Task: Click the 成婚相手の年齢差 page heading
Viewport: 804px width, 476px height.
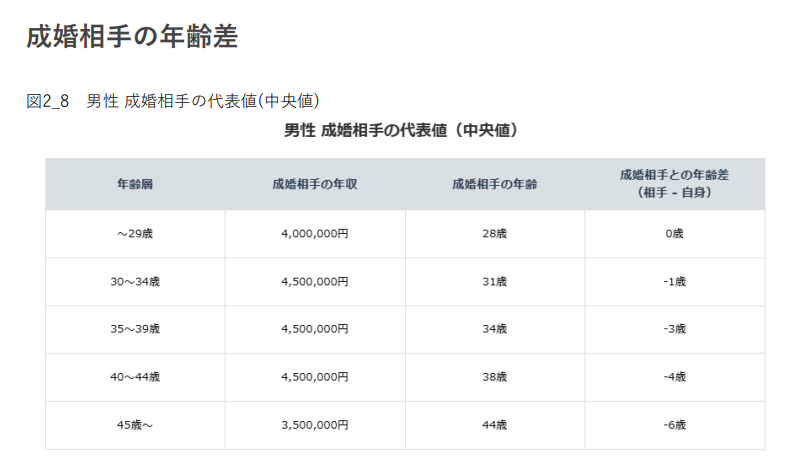Action: pos(132,37)
